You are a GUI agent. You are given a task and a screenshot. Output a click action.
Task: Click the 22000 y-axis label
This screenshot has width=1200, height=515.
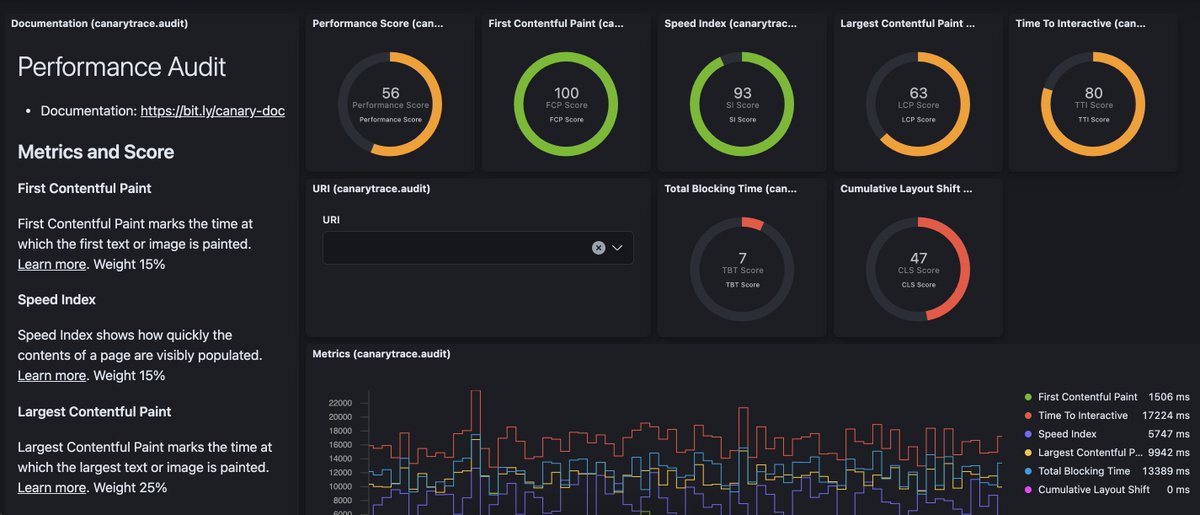coord(340,403)
